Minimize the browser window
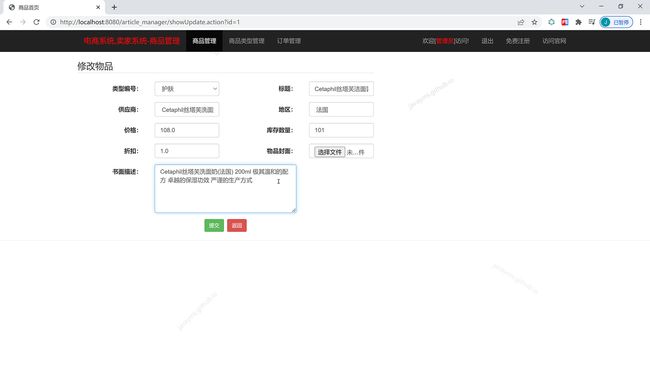This screenshot has height=366, width=650. tap(601, 6)
